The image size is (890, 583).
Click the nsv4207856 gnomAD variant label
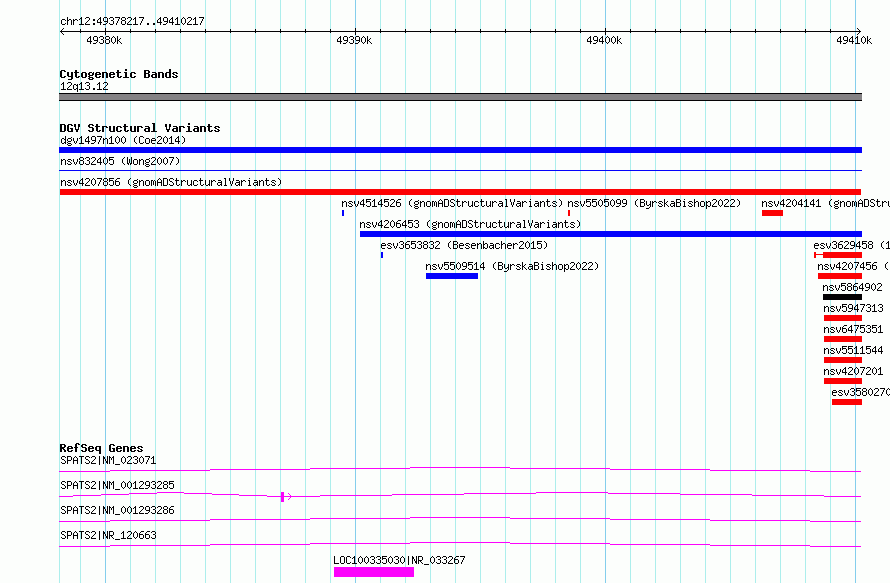click(x=171, y=182)
